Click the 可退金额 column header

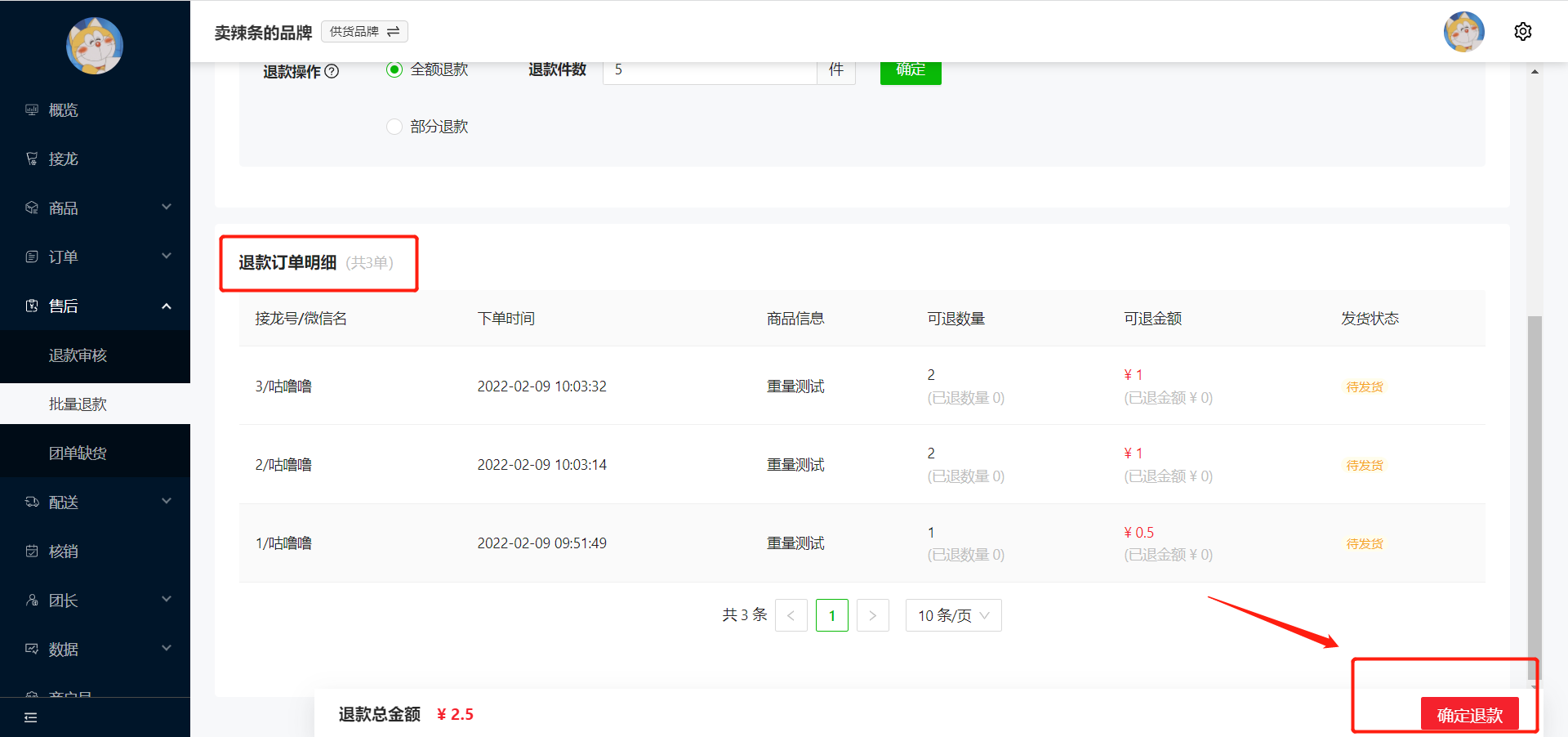[x=1152, y=319]
